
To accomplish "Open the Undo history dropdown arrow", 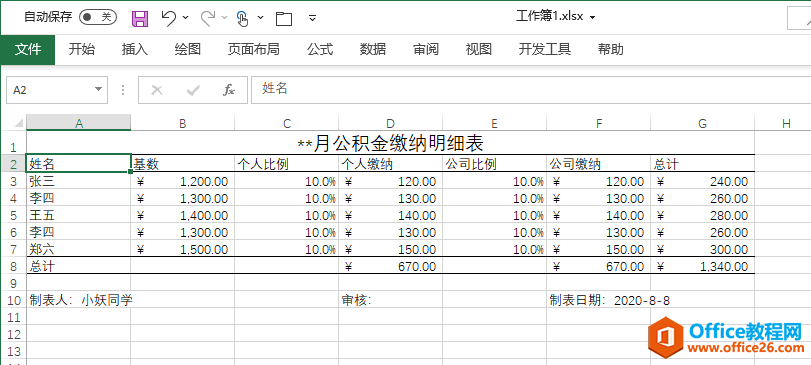I will pos(186,18).
